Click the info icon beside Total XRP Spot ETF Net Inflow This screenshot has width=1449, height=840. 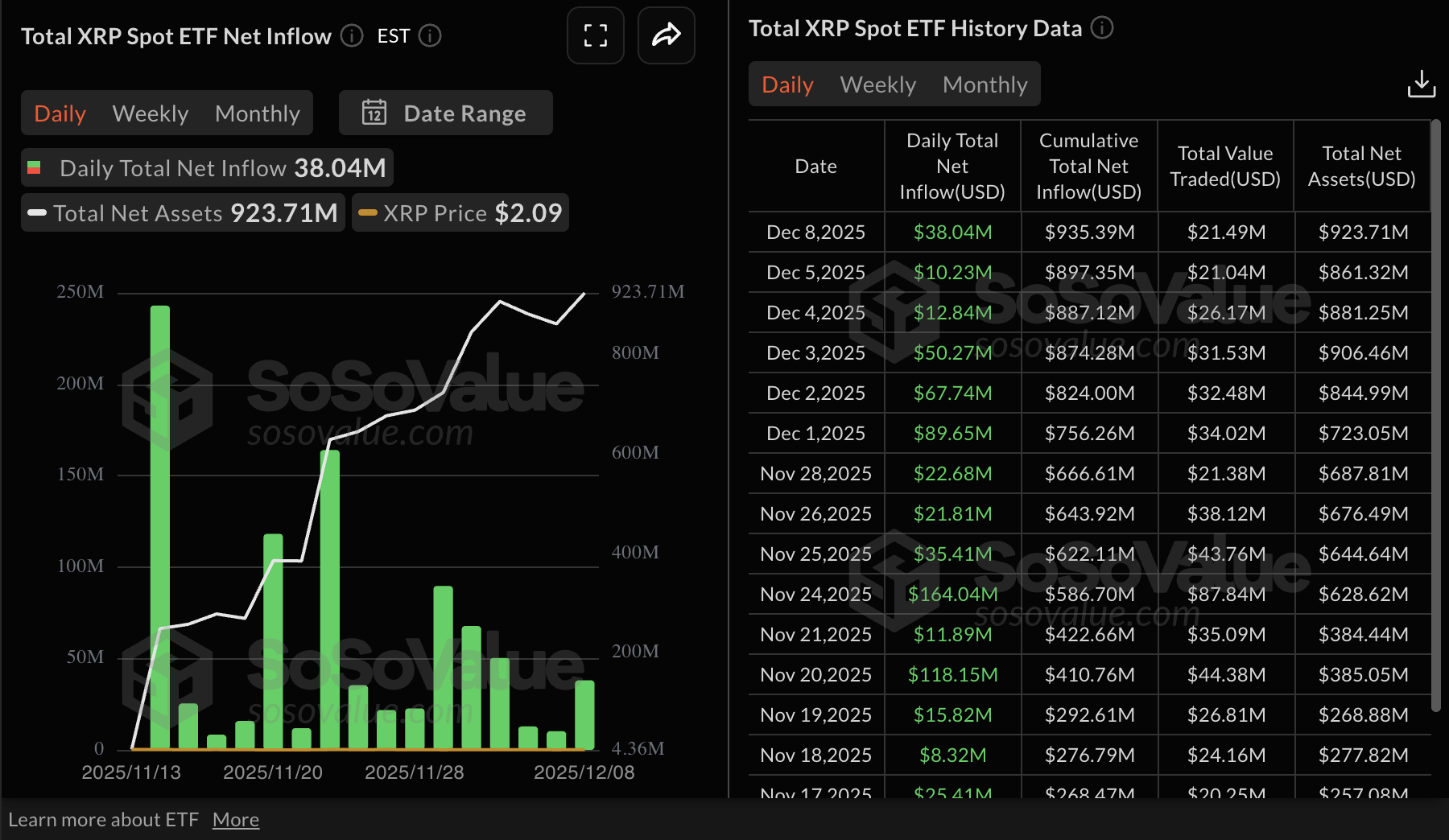[351, 36]
